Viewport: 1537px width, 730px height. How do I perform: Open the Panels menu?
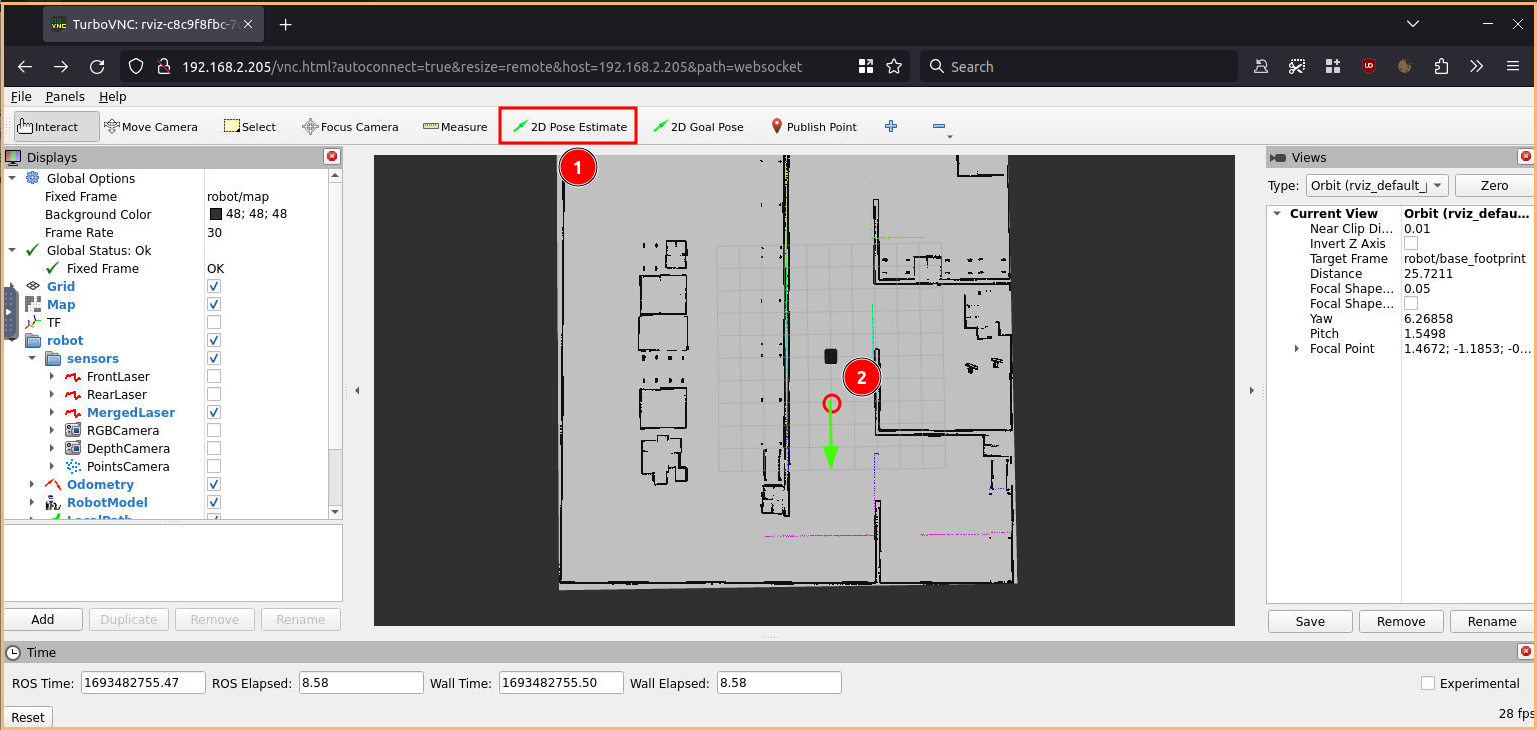click(x=65, y=96)
